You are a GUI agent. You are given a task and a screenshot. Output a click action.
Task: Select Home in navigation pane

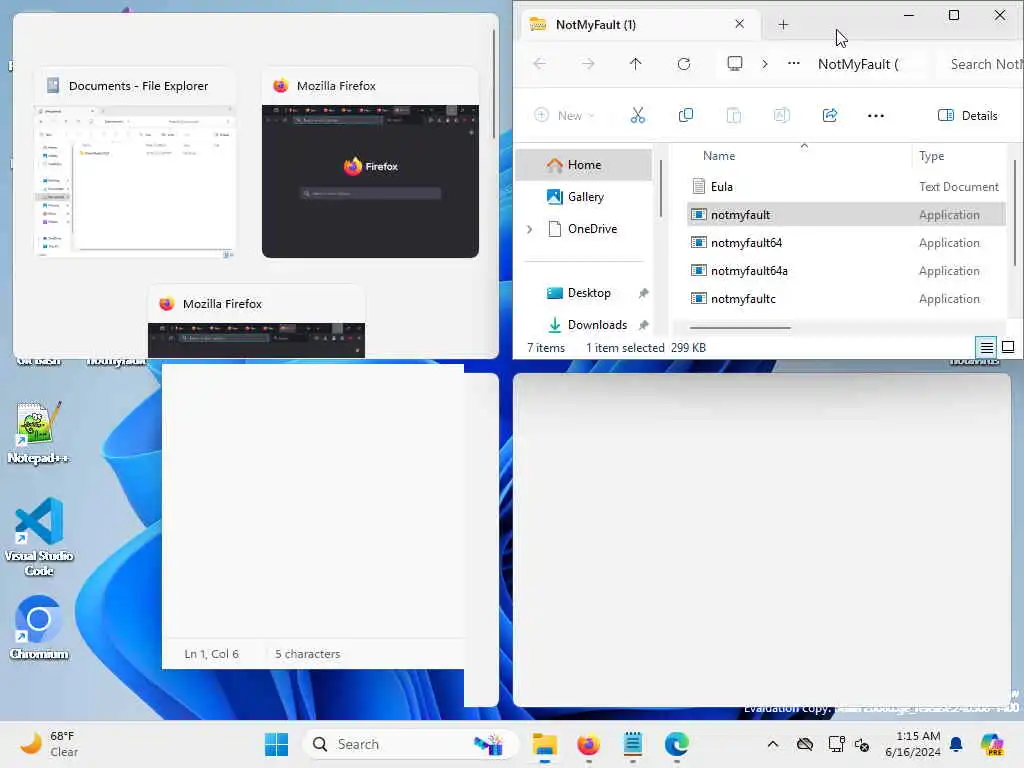pos(584,165)
